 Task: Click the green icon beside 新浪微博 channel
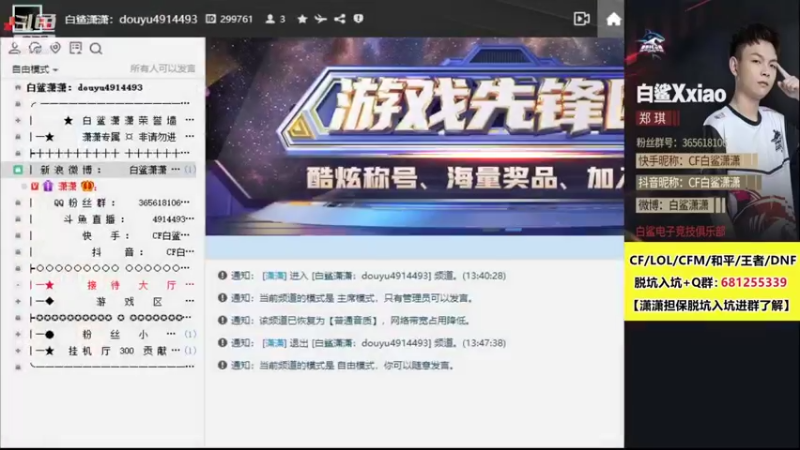click(18, 170)
